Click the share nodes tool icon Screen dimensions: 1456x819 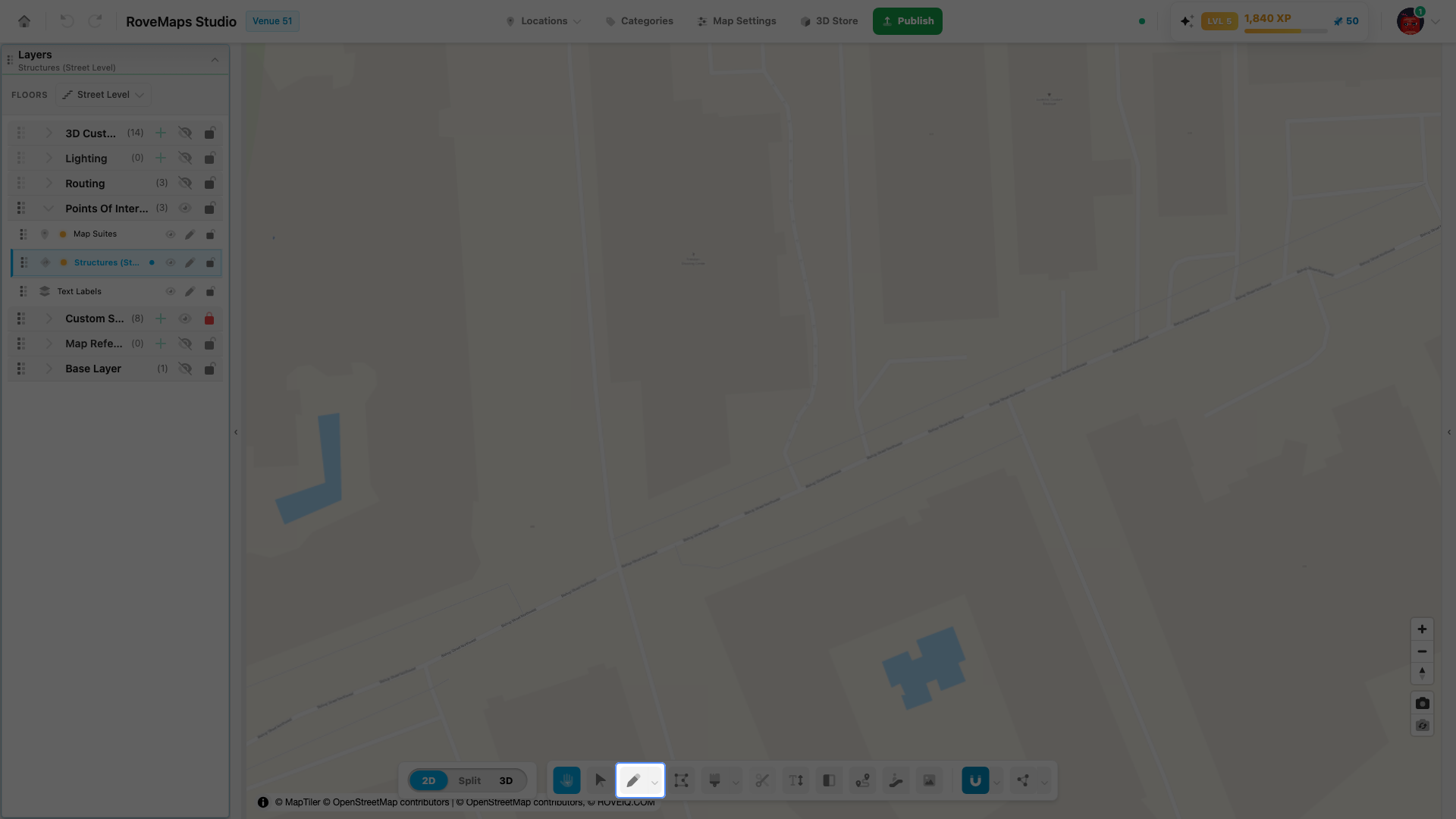coord(1023,780)
